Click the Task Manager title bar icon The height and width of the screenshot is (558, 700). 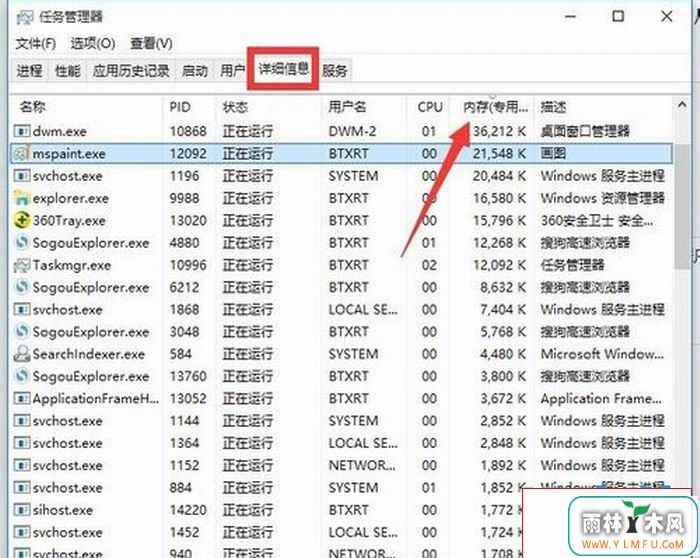tap(25, 17)
